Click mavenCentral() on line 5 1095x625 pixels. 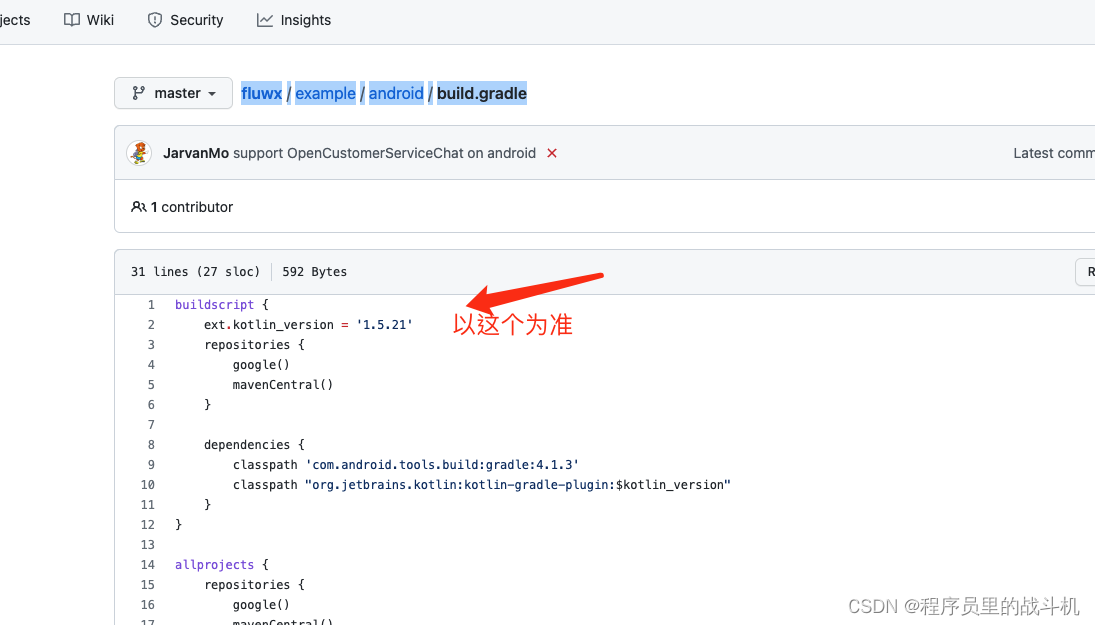click(283, 385)
